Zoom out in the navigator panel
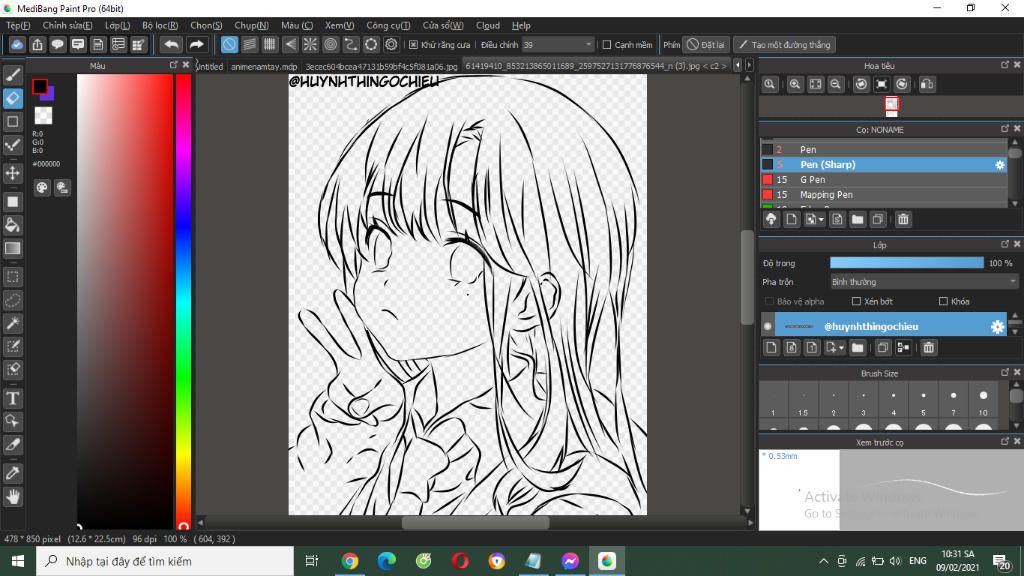 coord(835,84)
